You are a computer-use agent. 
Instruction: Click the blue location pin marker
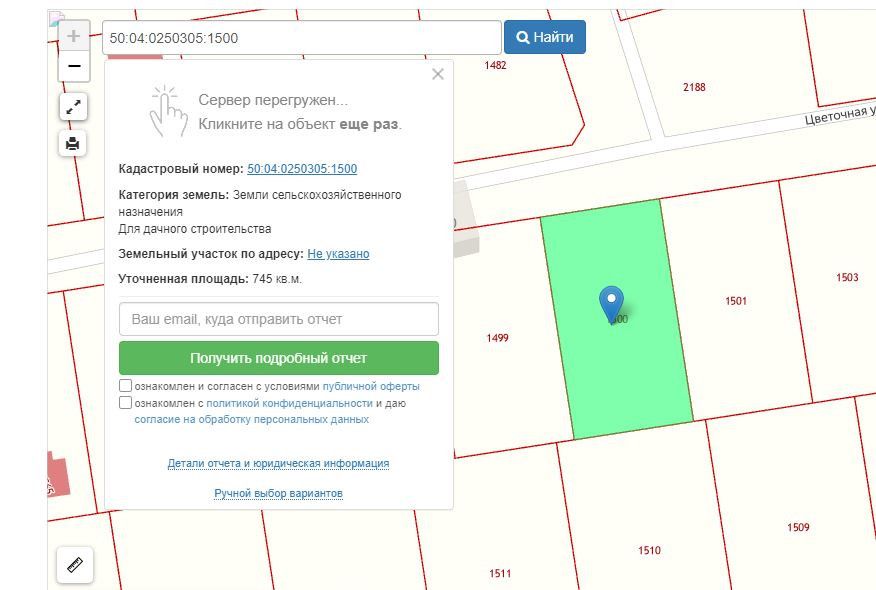(x=611, y=304)
